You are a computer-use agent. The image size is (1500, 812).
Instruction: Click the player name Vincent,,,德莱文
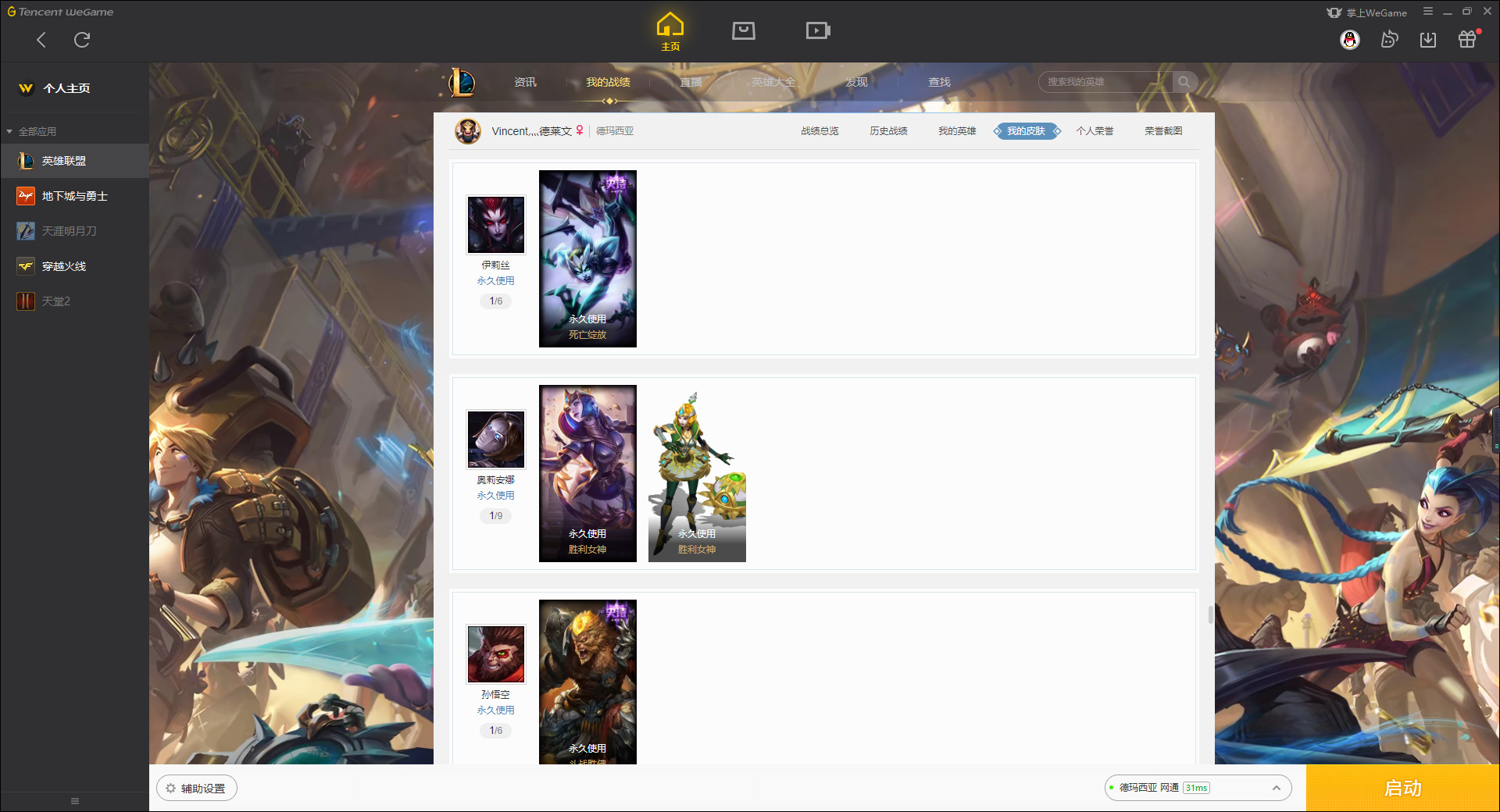coord(531,131)
